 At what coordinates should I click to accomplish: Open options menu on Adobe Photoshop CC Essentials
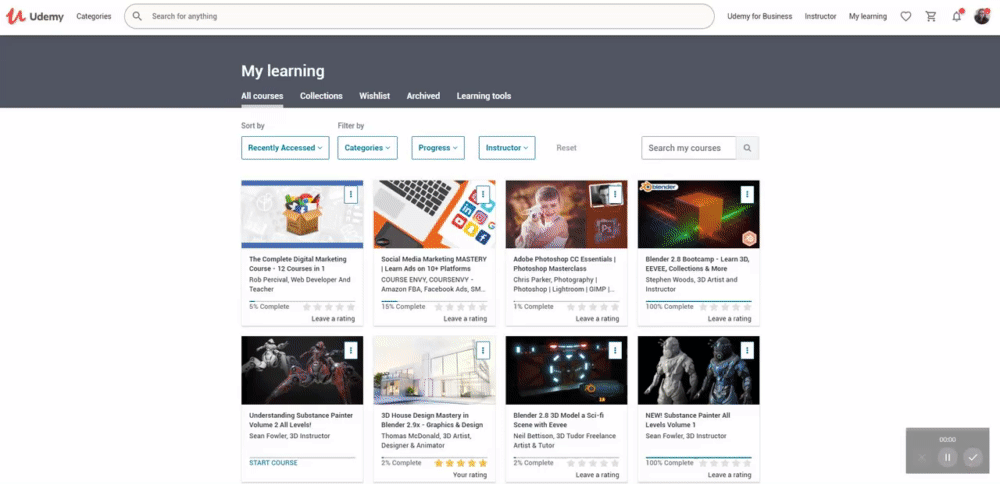point(615,194)
